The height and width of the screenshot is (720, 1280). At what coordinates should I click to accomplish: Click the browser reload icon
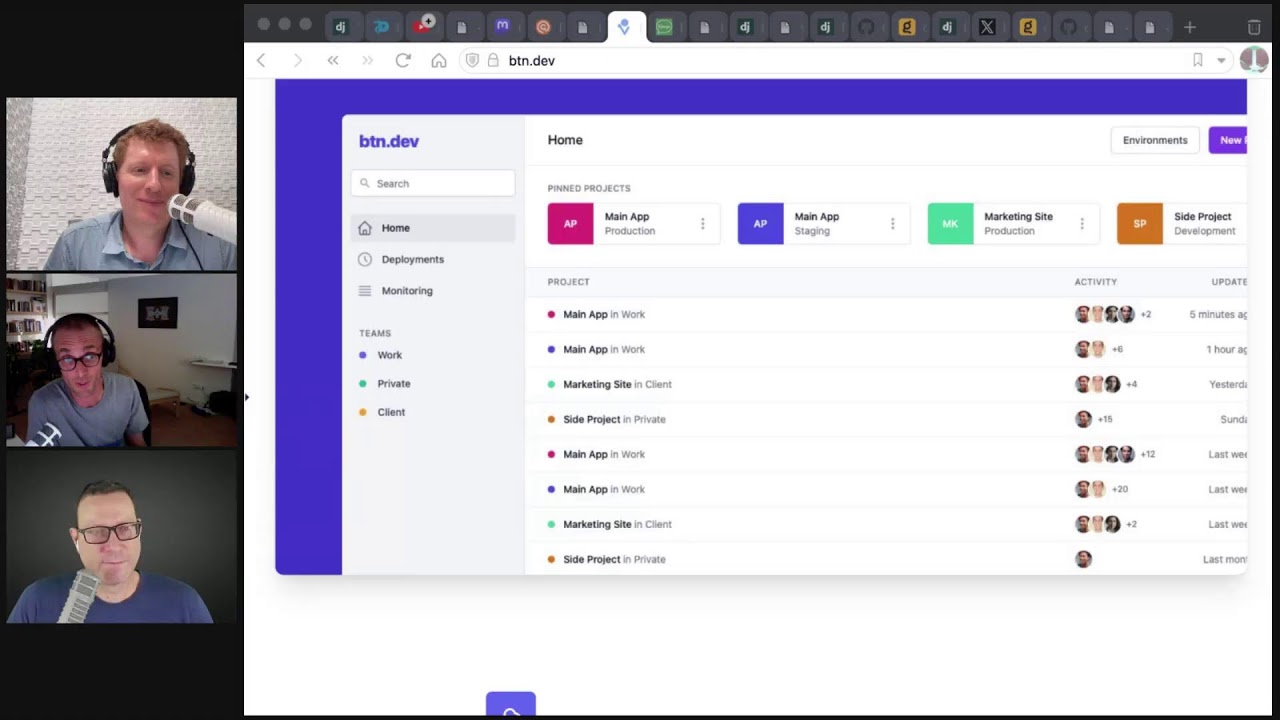403,61
